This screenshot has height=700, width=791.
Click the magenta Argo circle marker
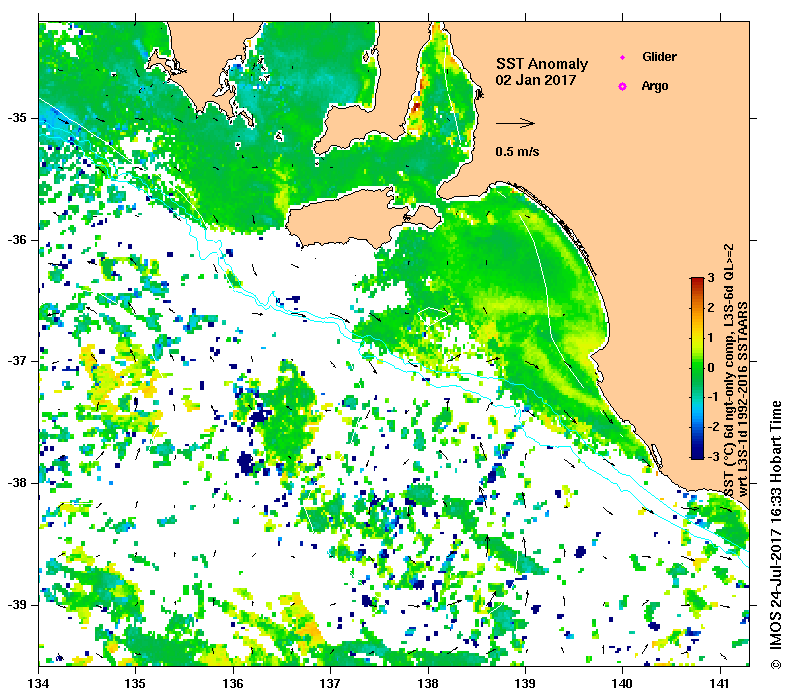point(623,86)
